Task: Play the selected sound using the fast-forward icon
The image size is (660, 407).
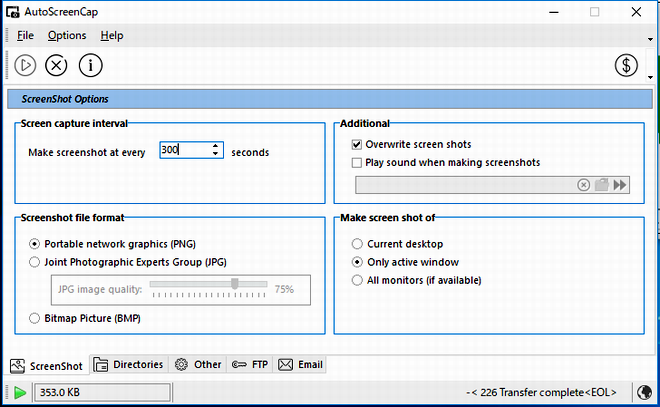Action: (x=620, y=185)
